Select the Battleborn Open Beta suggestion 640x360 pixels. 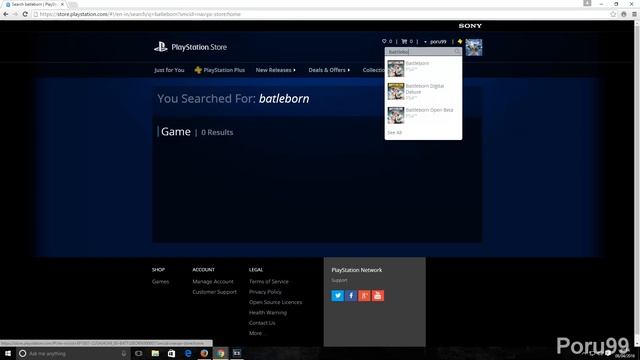[423, 116]
